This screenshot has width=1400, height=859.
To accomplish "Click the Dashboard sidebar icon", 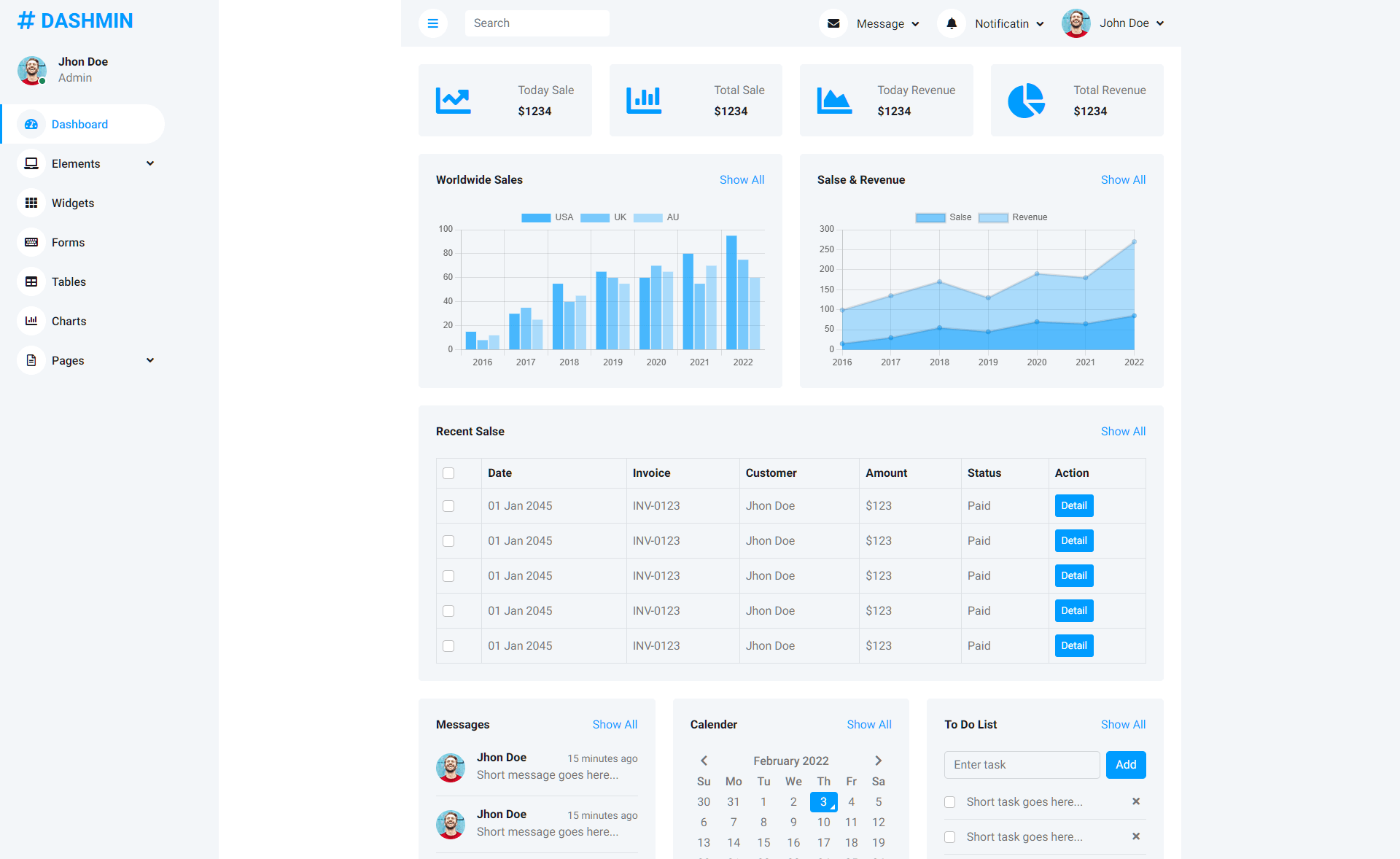I will click(x=31, y=124).
